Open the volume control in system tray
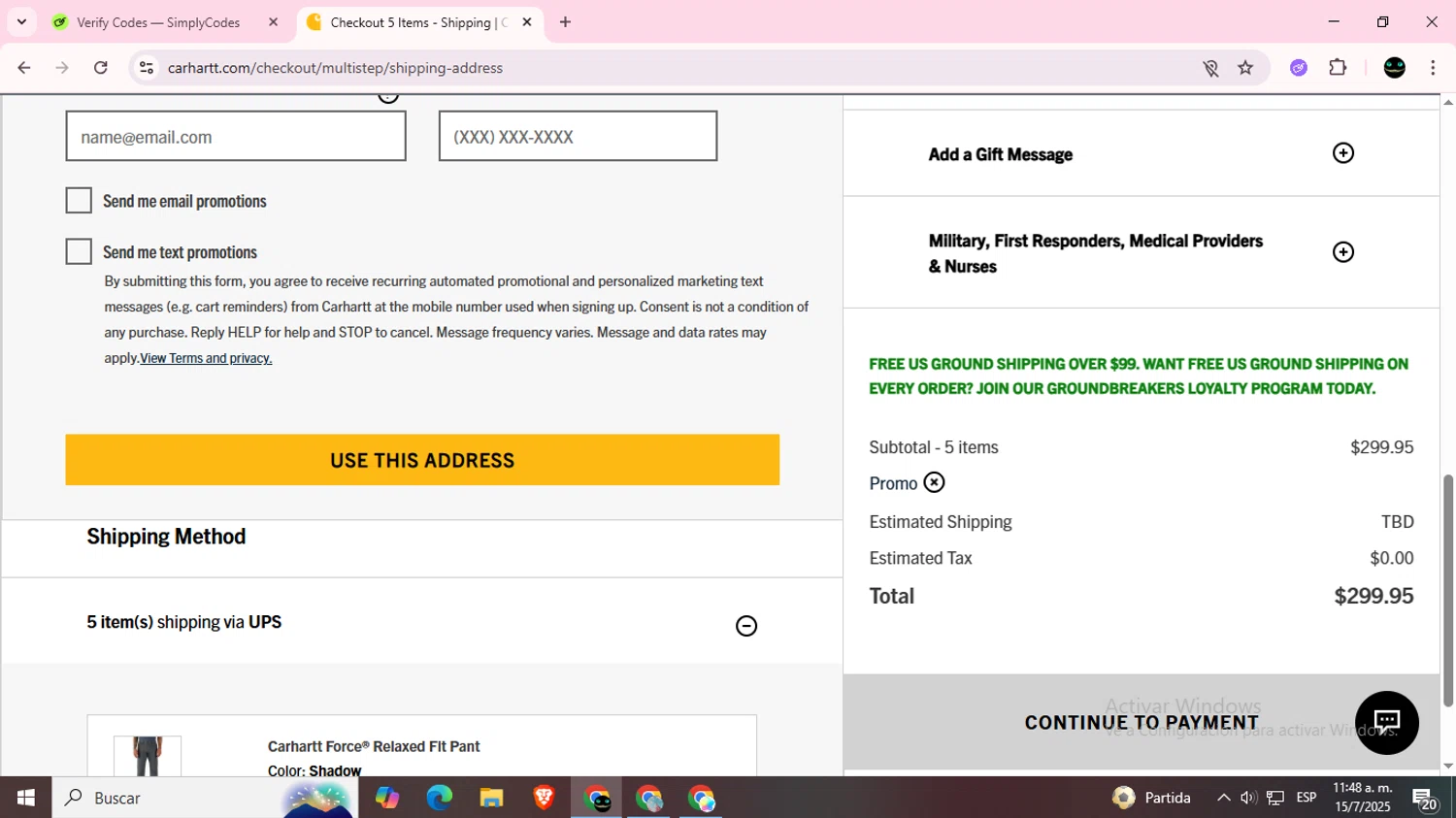 [x=1248, y=798]
